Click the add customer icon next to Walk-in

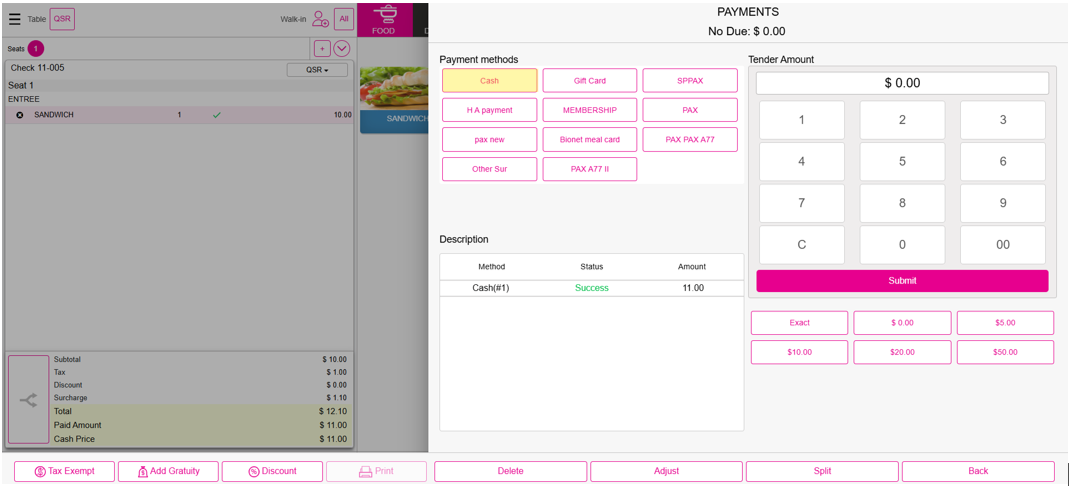320,18
